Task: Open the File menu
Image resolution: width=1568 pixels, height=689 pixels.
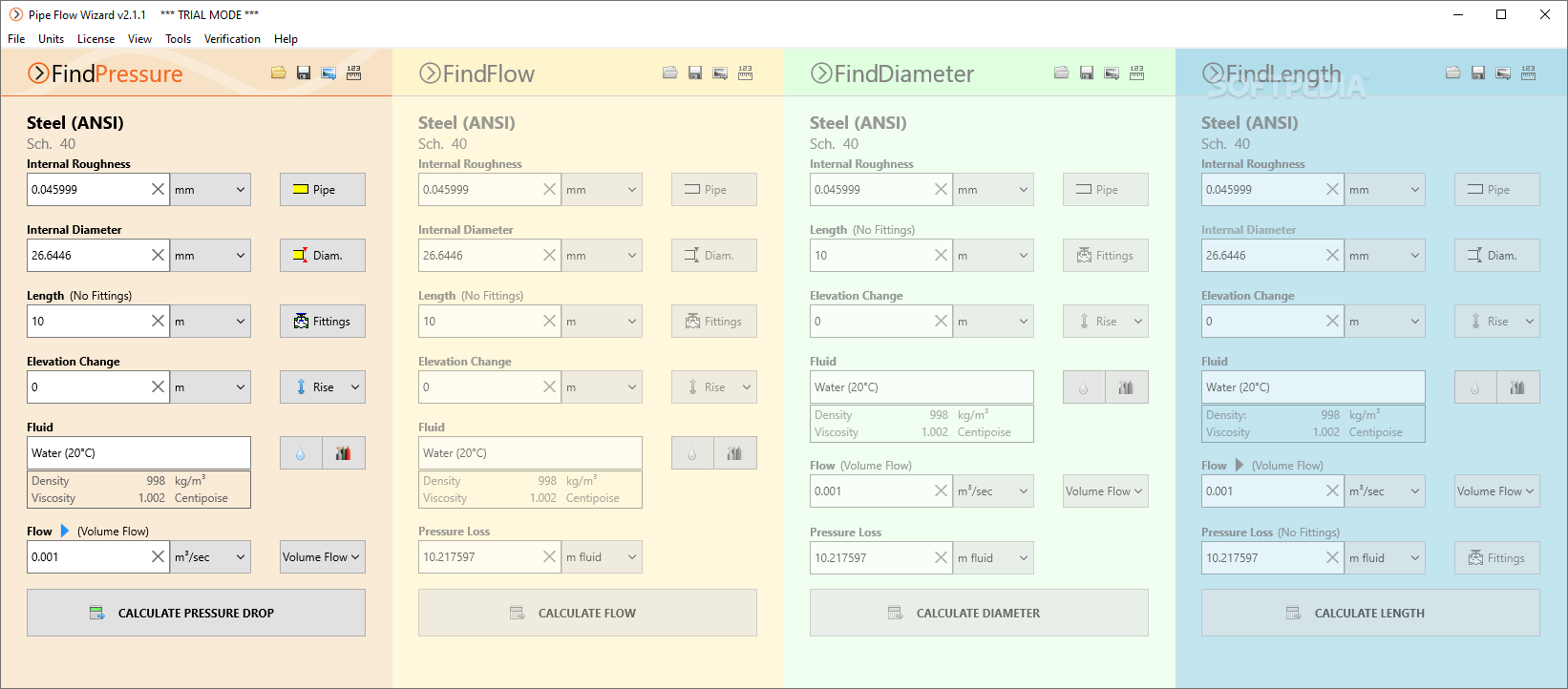Action: pyautogui.click(x=16, y=39)
